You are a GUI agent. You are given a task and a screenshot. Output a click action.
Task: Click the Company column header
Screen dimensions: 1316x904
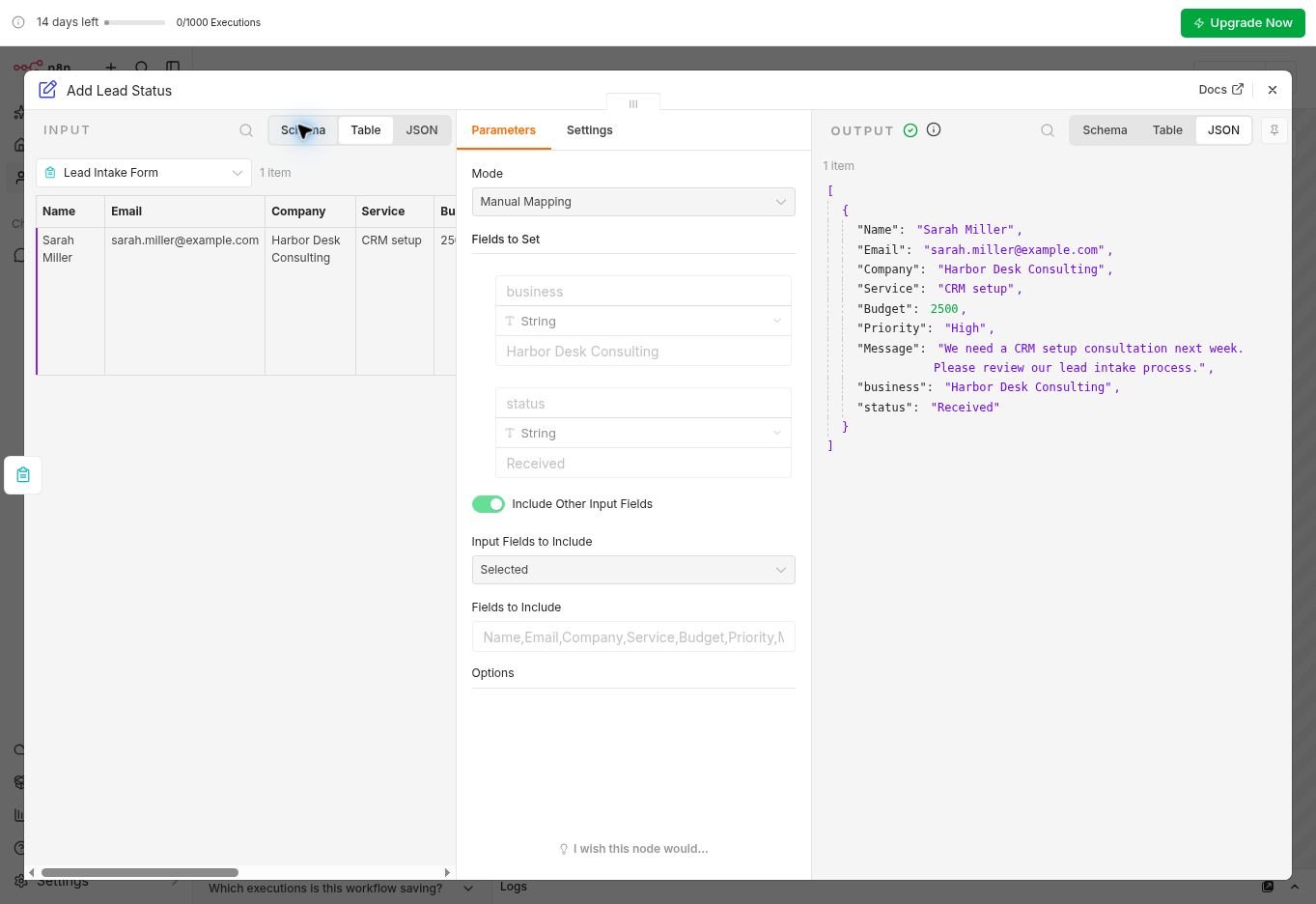[311, 212]
